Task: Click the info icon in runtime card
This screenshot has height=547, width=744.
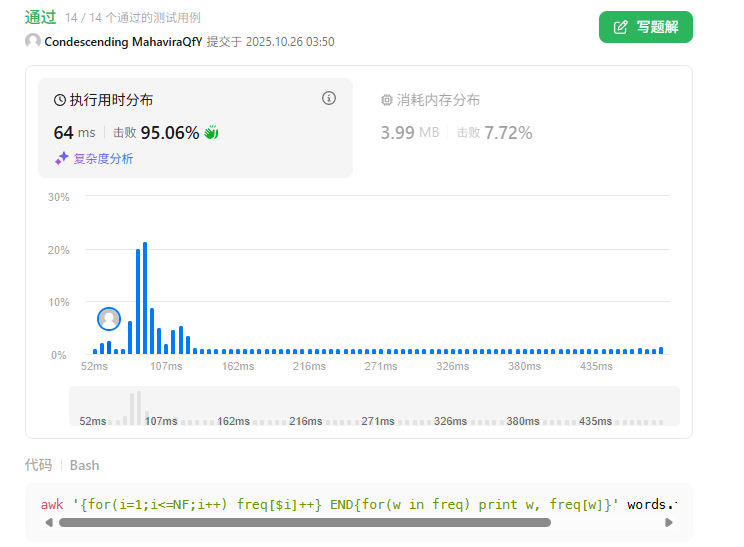Action: coord(329,98)
